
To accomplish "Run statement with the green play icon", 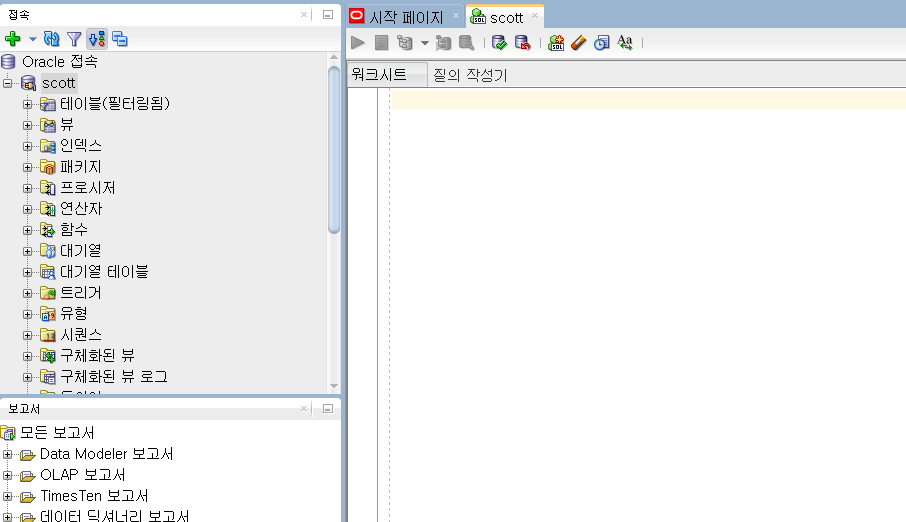I will tap(358, 43).
